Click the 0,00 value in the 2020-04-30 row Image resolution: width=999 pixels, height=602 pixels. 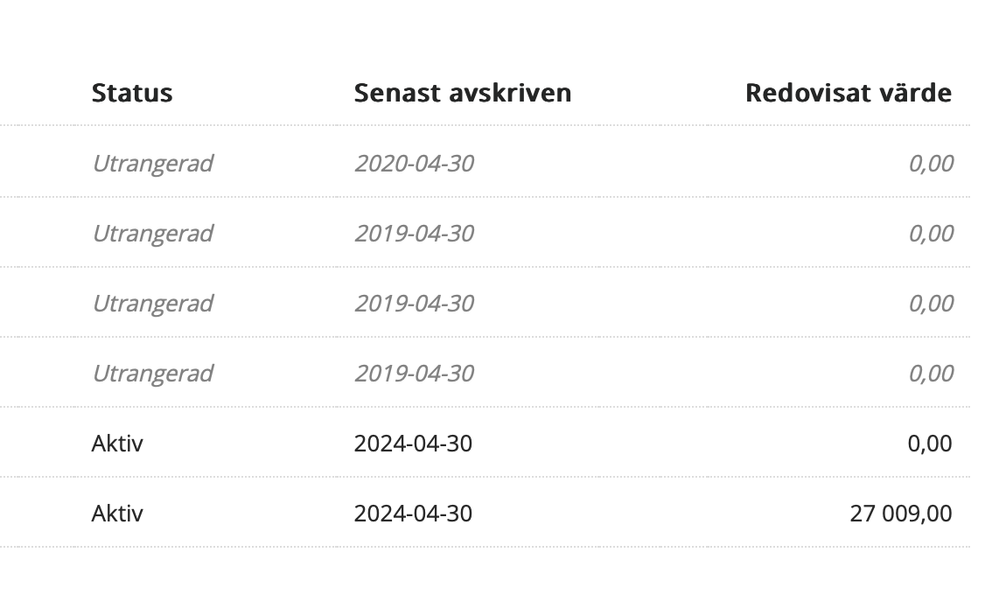[930, 163]
